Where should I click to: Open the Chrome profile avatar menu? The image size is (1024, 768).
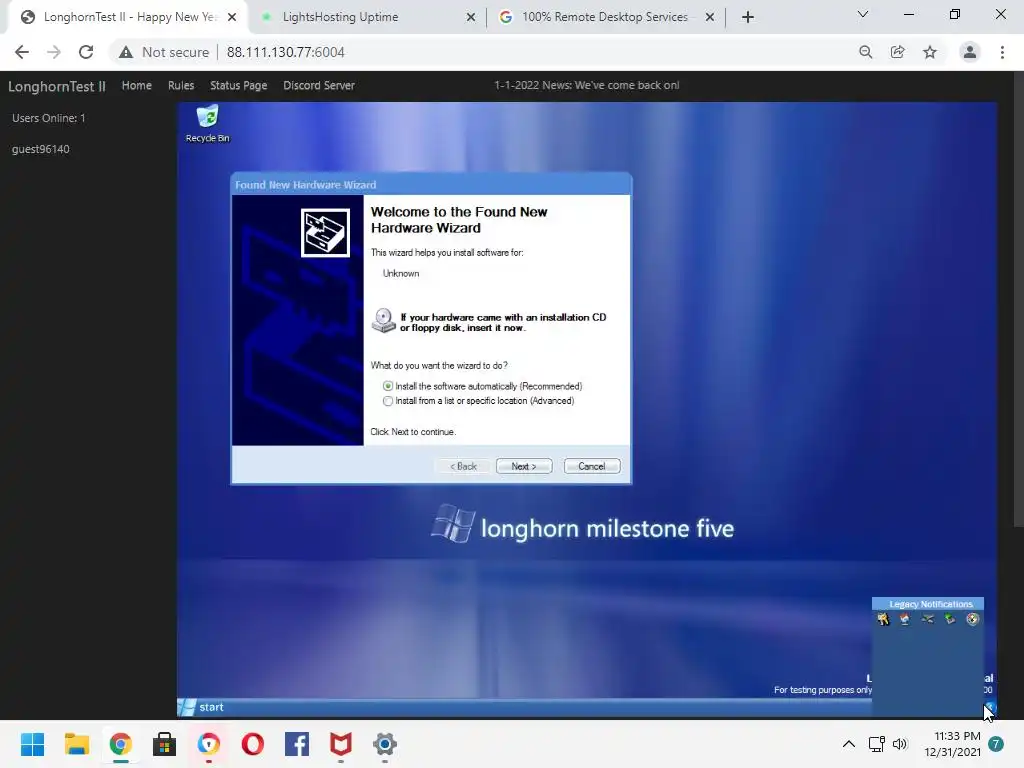pyautogui.click(x=970, y=52)
